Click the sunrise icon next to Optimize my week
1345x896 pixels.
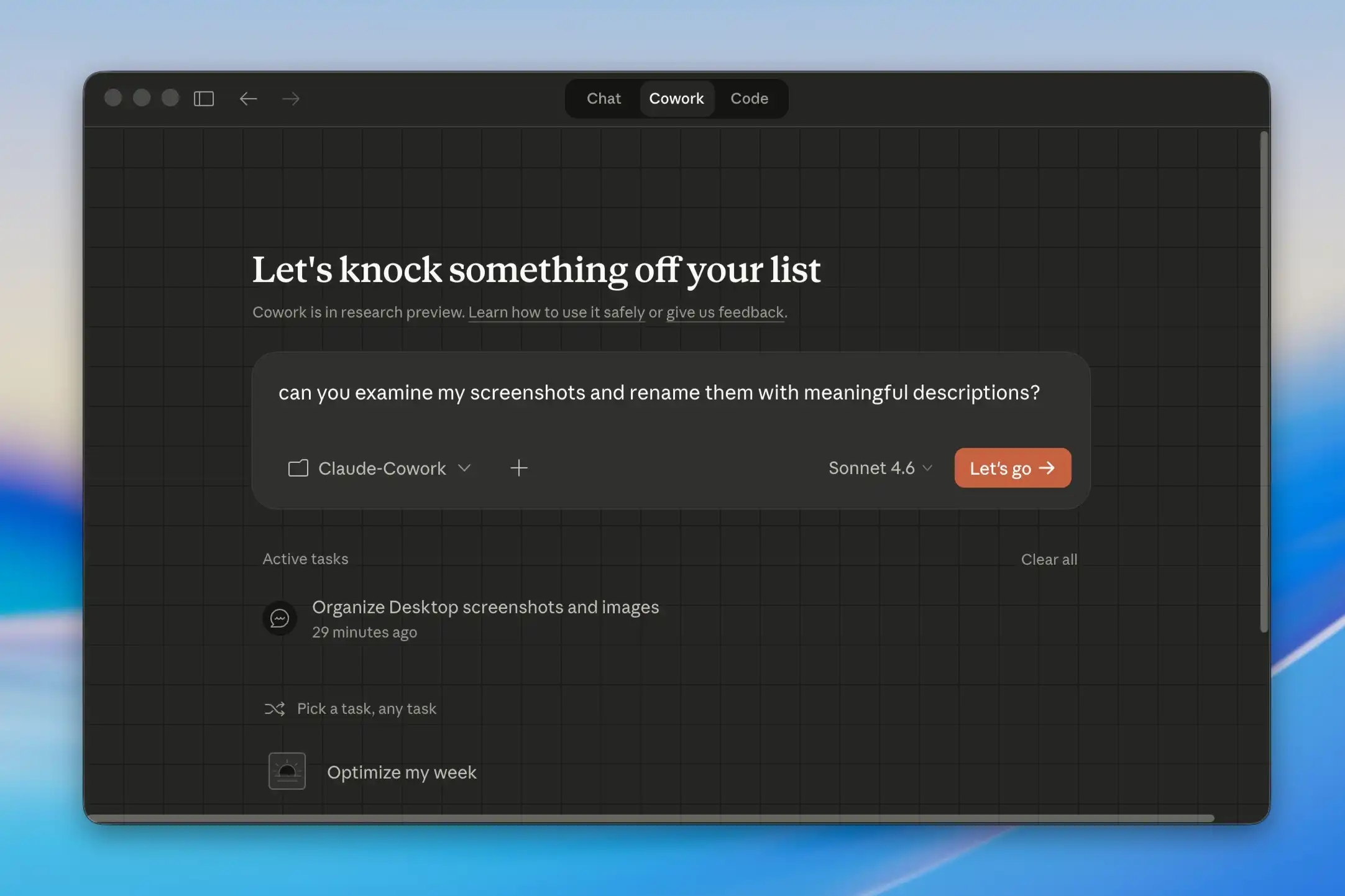click(x=287, y=770)
